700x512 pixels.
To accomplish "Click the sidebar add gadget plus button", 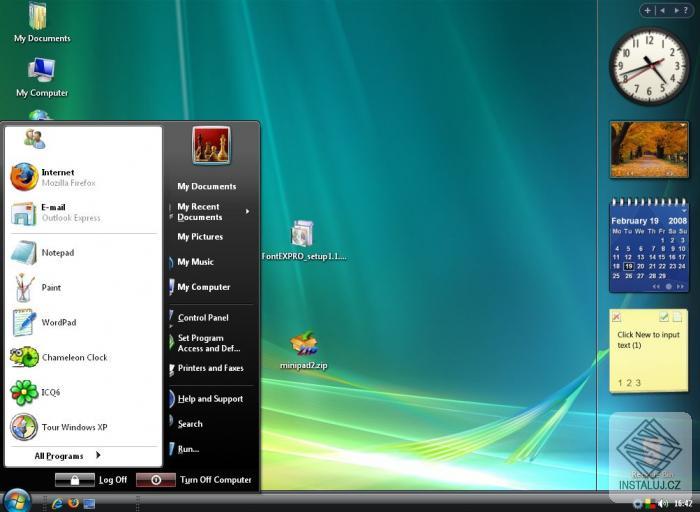I will (x=648, y=10).
